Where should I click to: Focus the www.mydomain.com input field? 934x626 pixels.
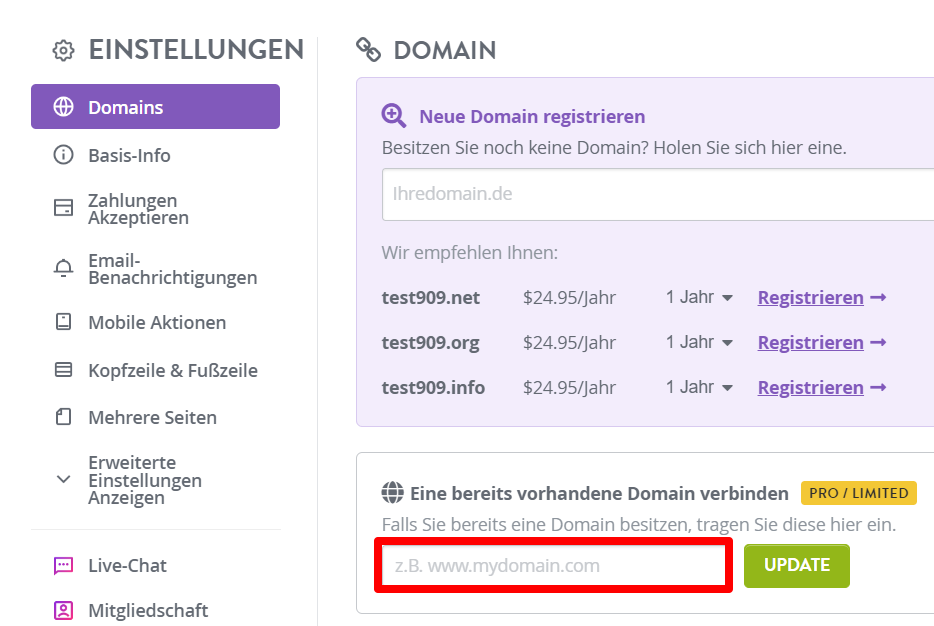point(553,565)
